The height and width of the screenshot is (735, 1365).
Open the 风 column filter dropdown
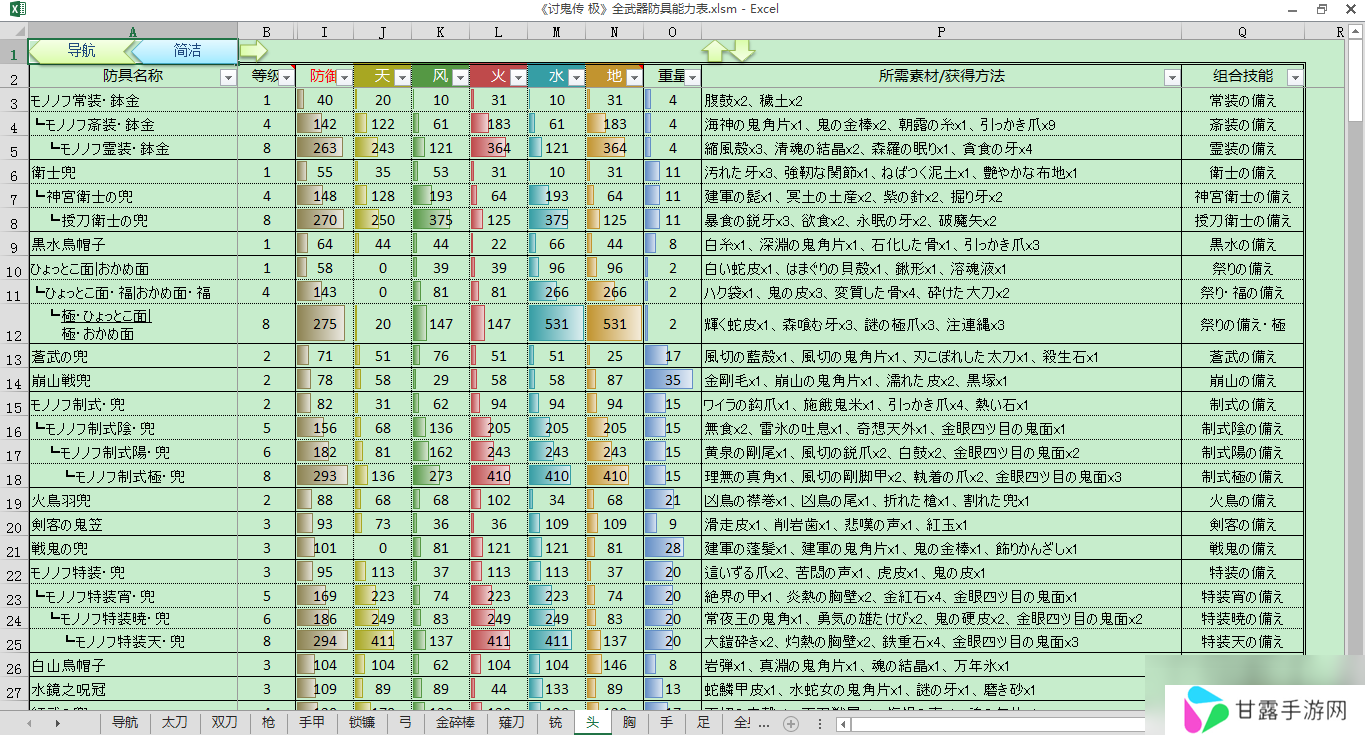[x=460, y=77]
